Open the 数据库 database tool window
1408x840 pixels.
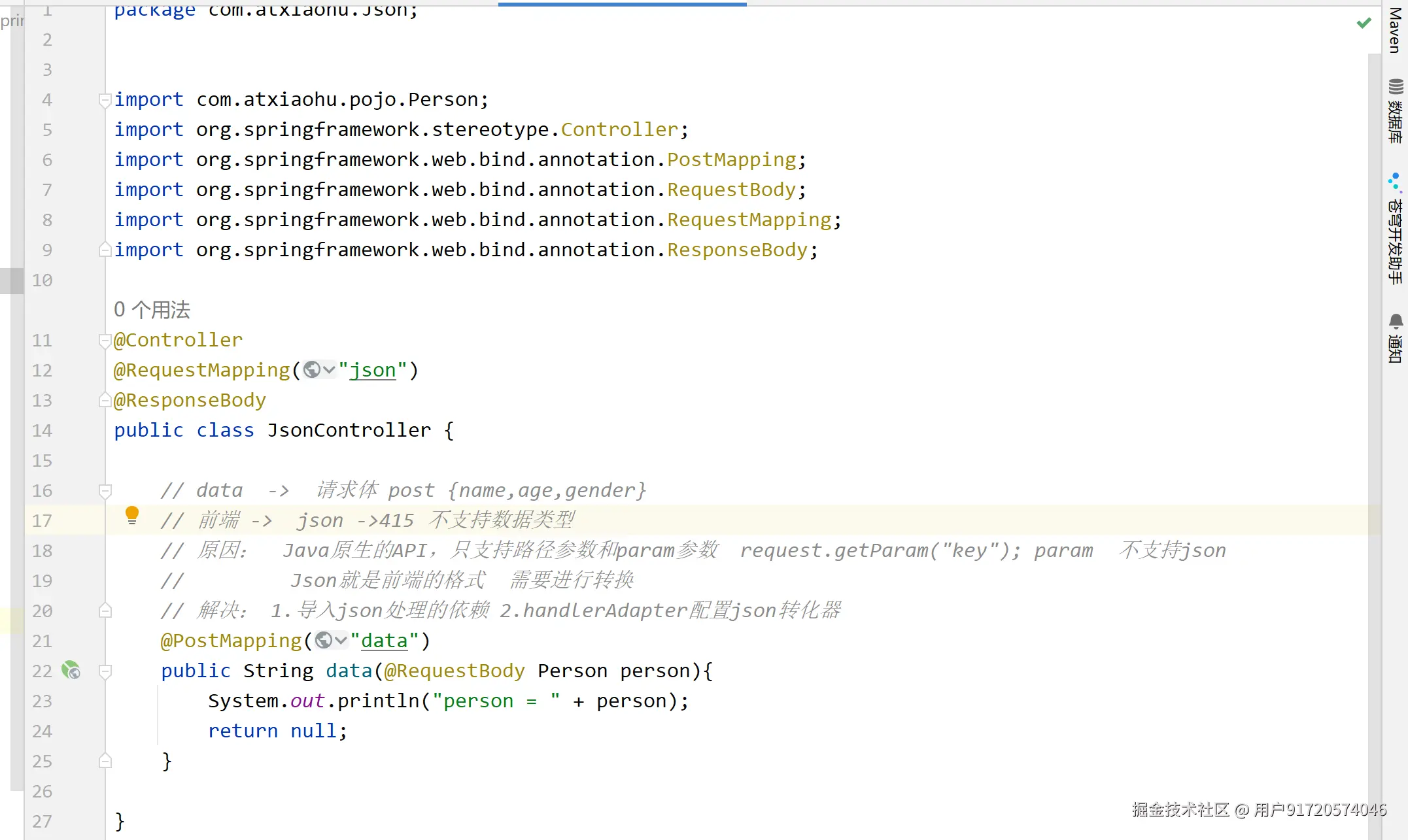tap(1395, 111)
